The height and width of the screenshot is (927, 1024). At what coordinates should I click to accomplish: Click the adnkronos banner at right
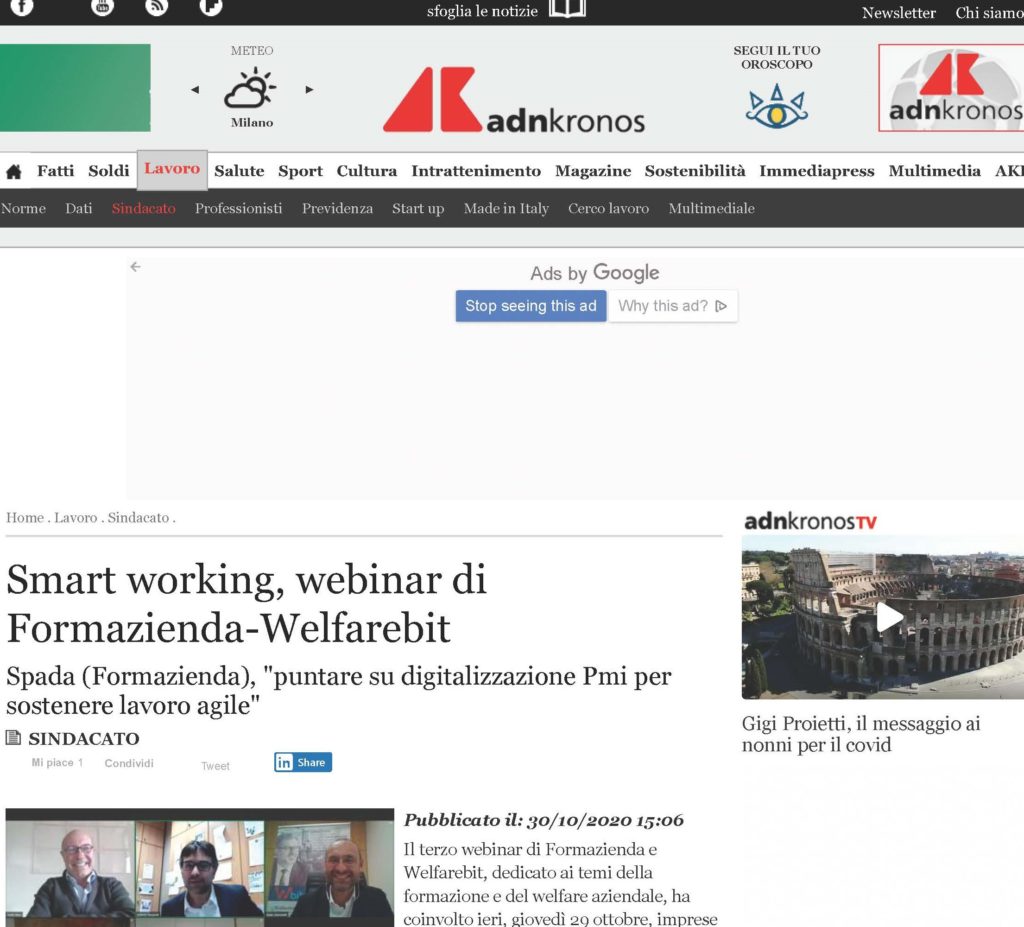[952, 88]
